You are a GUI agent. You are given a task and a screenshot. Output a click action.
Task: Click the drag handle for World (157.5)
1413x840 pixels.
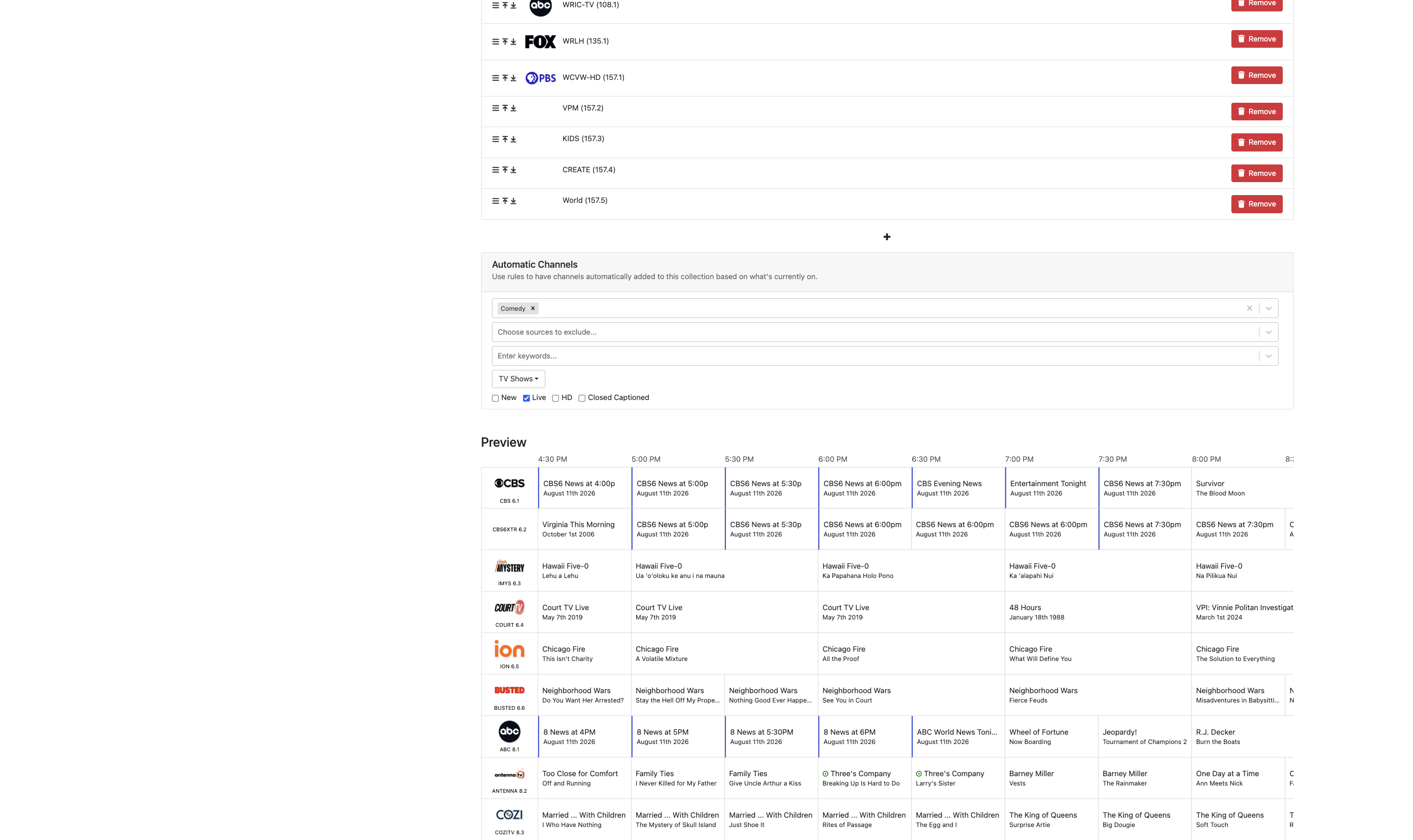click(496, 201)
